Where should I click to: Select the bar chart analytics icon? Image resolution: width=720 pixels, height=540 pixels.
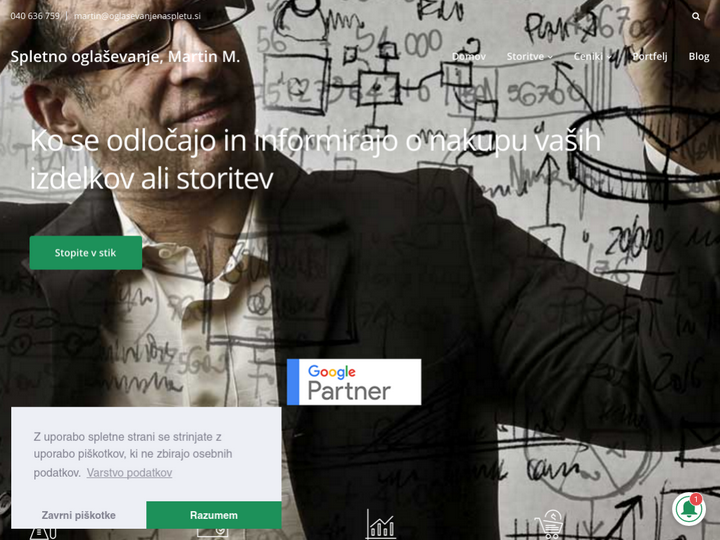click(381, 524)
